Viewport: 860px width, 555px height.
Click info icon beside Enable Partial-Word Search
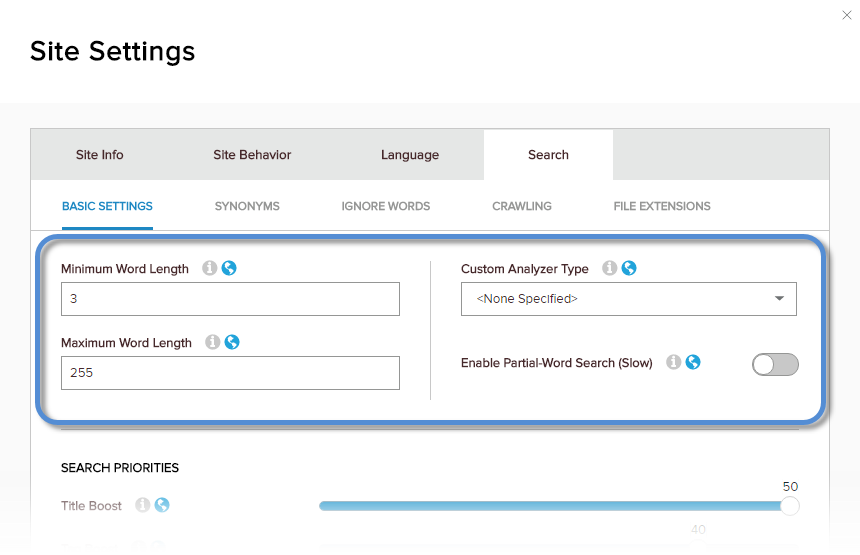coord(674,362)
